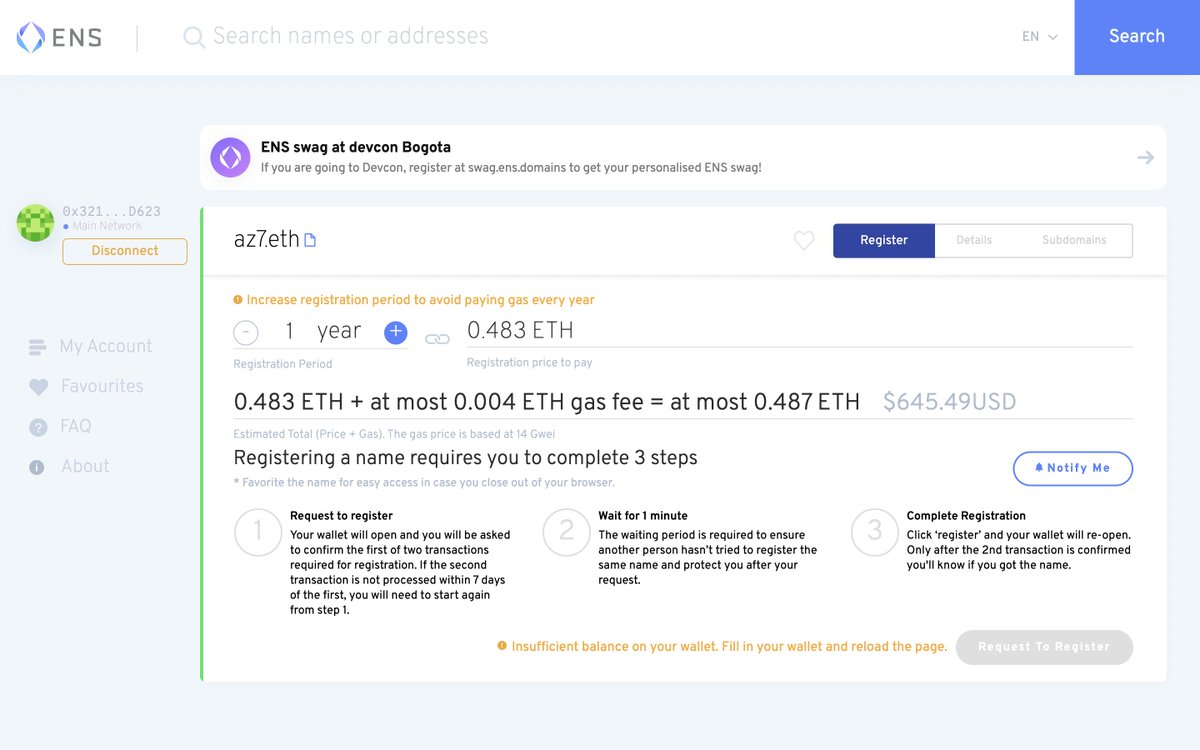This screenshot has width=1200, height=750.
Task: Click the az7.eth domain name title
Action: click(266, 240)
